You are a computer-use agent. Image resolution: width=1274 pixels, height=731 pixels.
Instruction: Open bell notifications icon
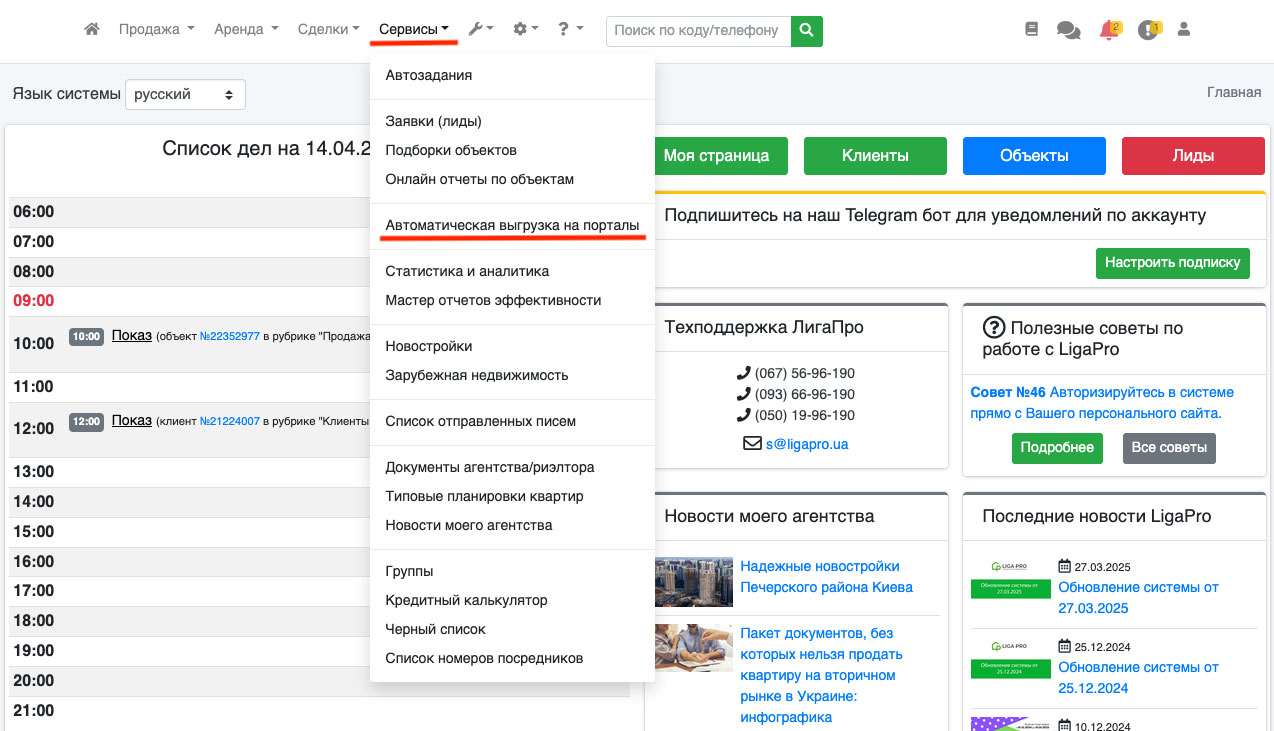pos(1108,30)
